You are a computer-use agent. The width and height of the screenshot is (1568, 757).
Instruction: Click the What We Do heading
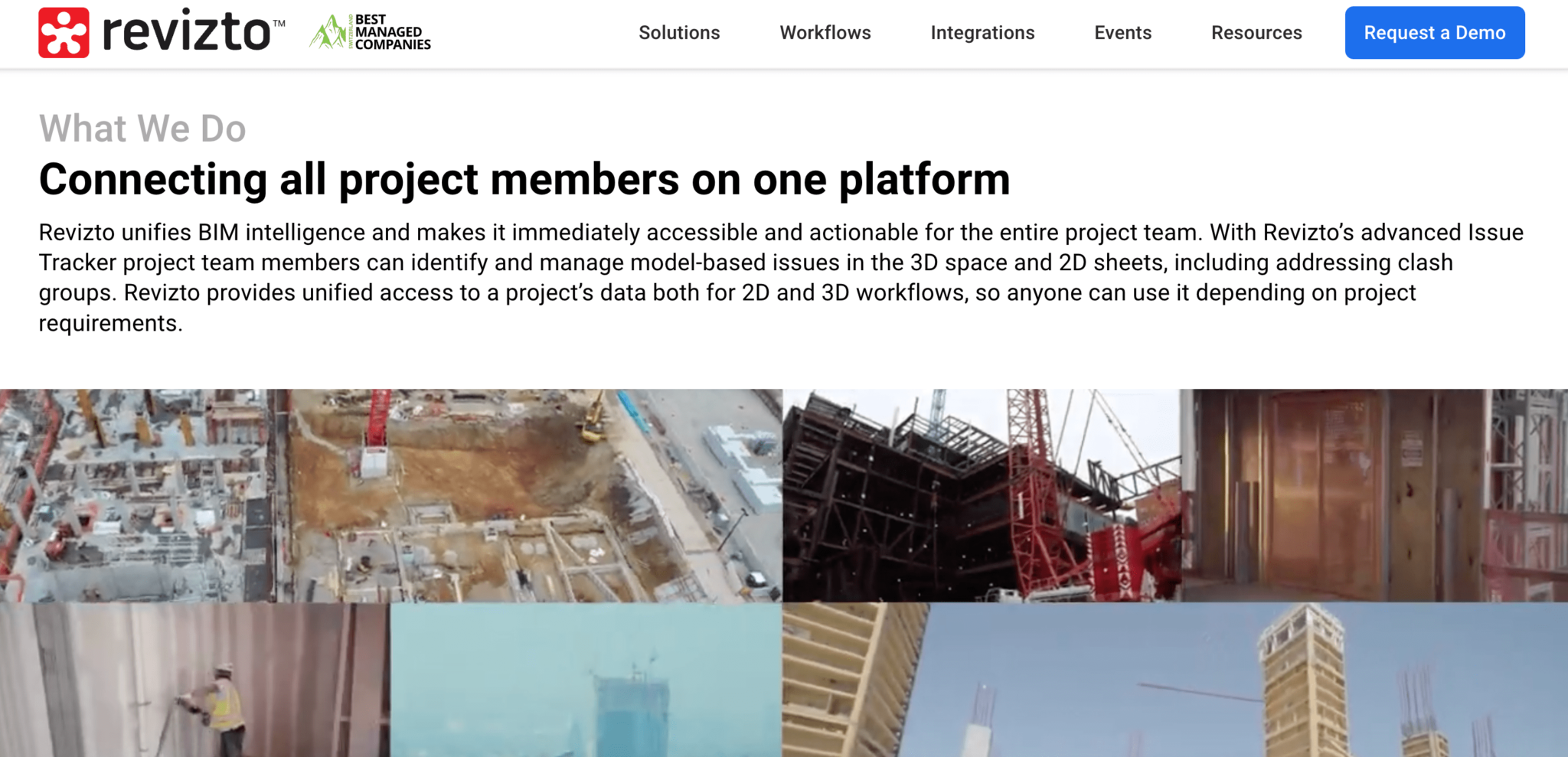[x=142, y=128]
